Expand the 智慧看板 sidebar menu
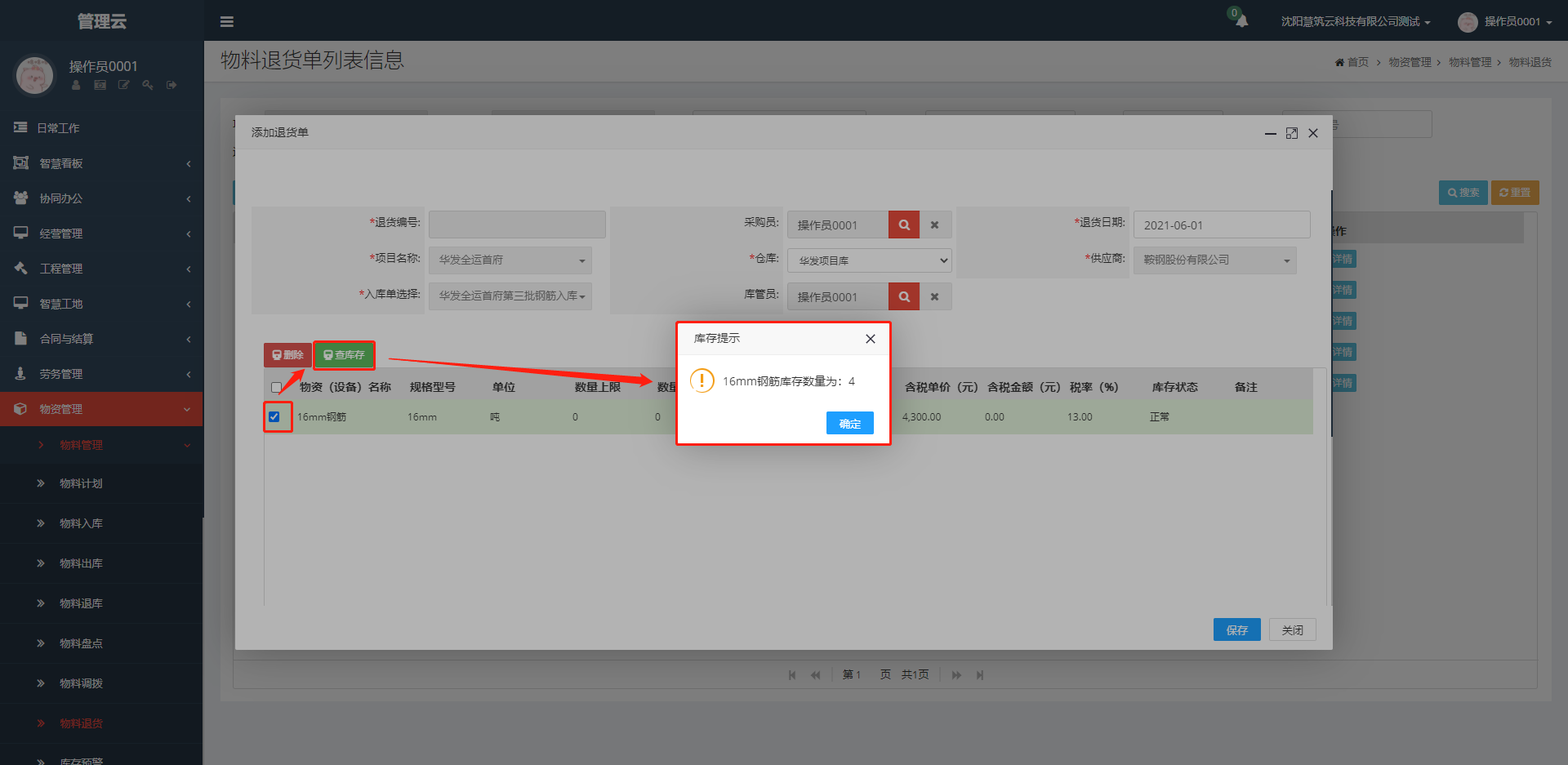 (x=101, y=163)
